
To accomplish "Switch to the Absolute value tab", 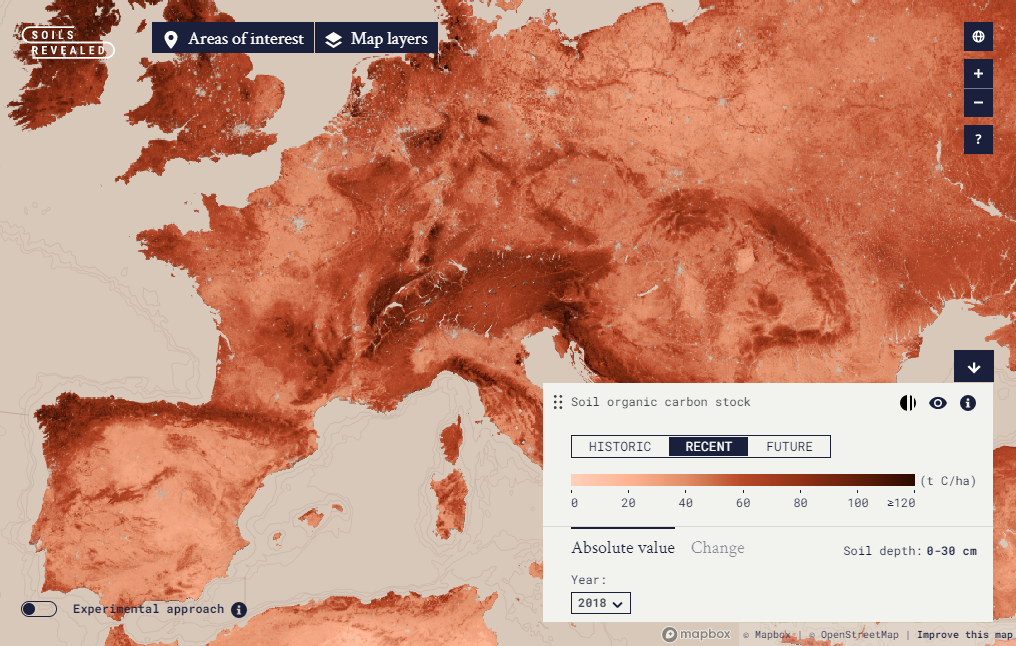I will 623,548.
